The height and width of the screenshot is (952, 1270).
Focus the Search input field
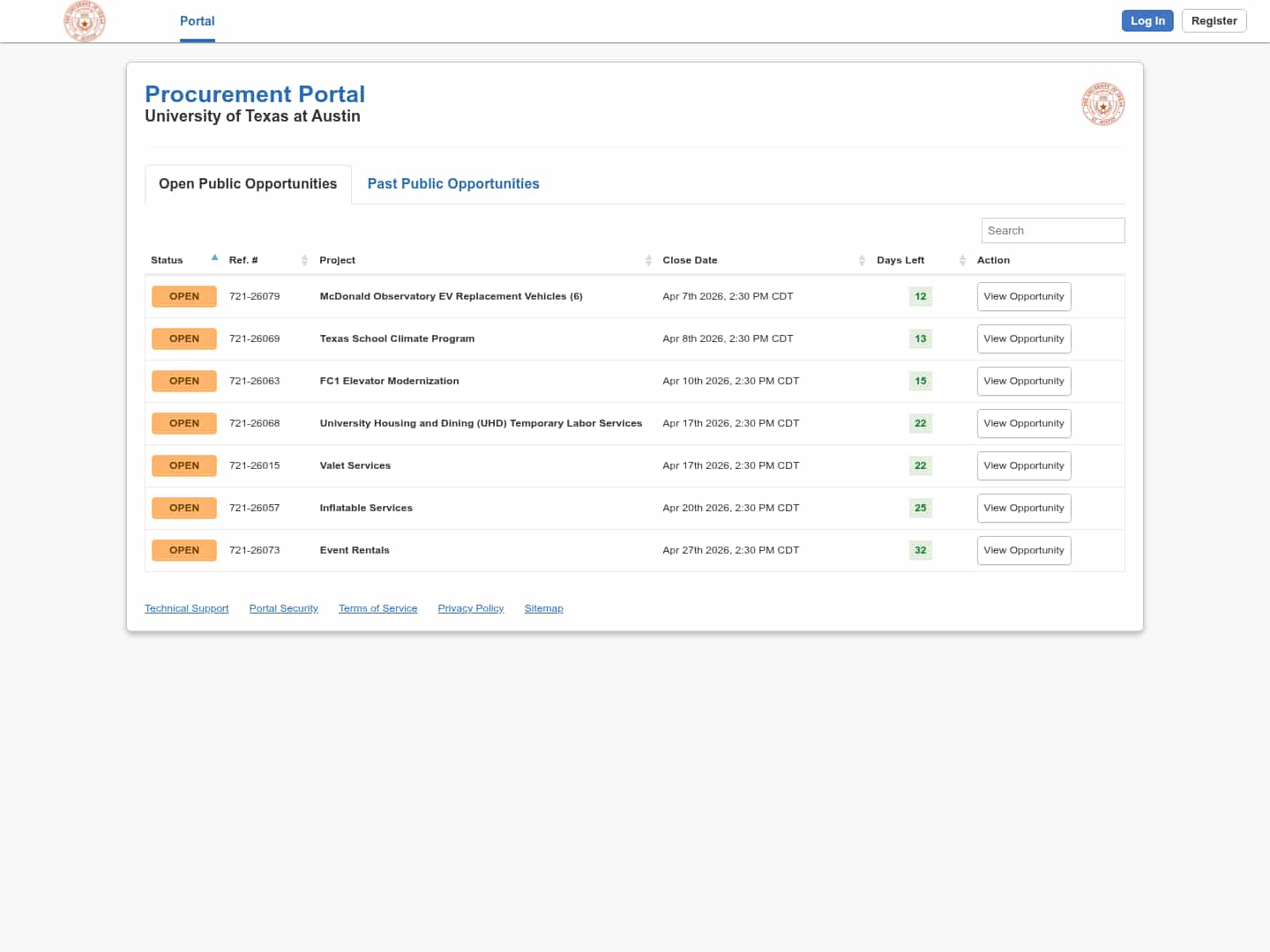(1052, 230)
